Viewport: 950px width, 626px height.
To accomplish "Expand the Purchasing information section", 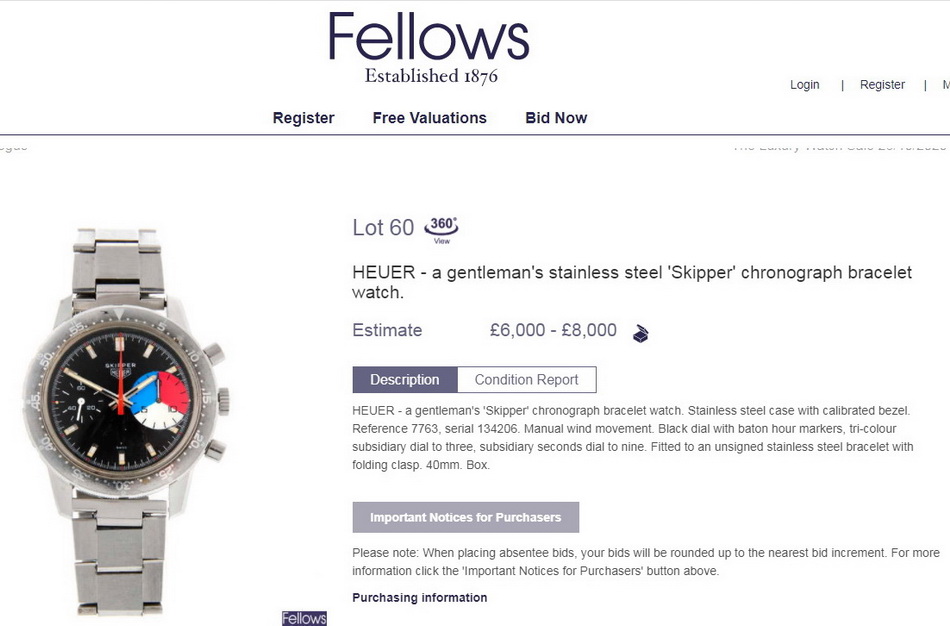I will click(420, 598).
